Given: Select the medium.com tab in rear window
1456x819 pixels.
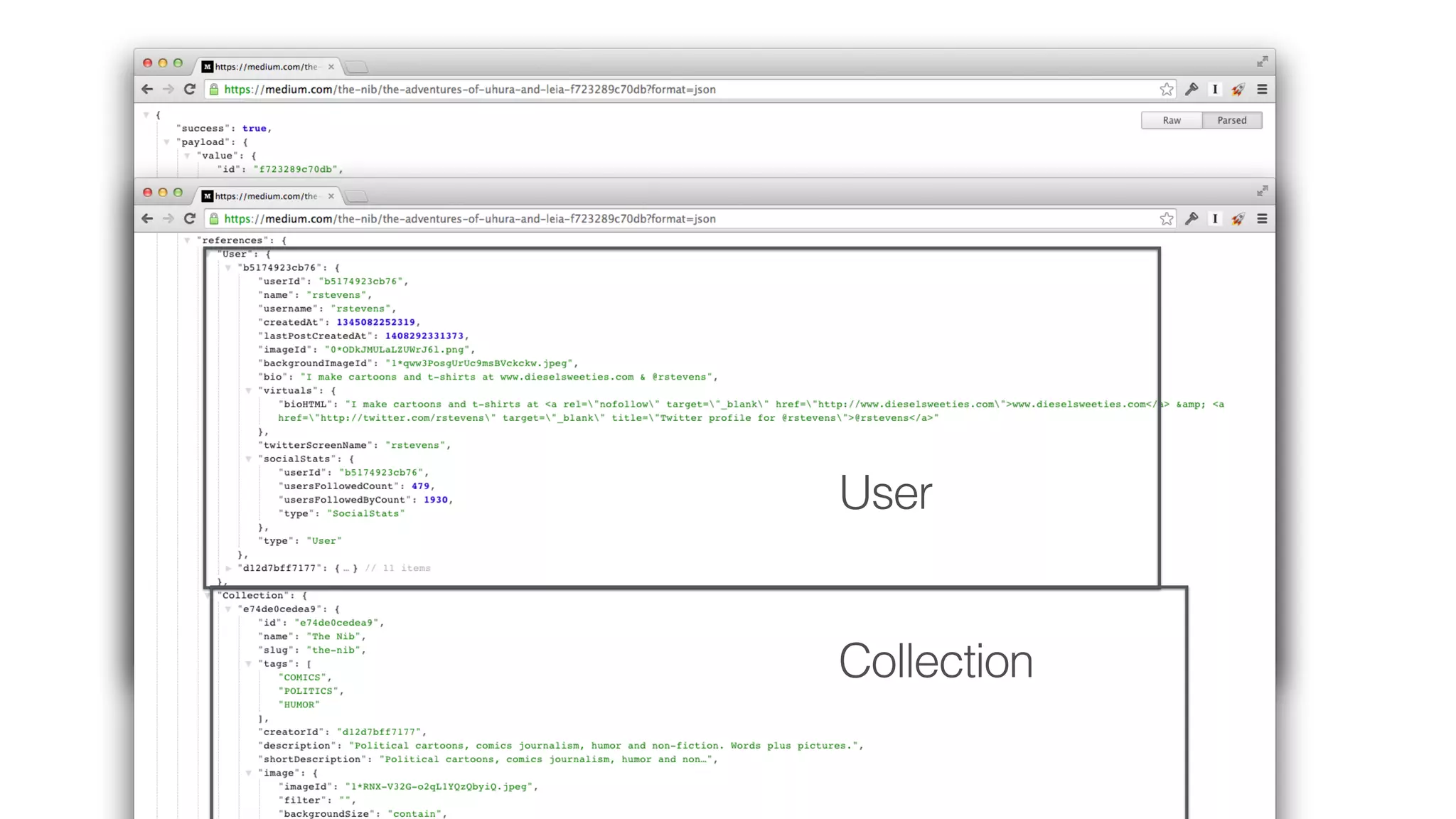Looking at the screenshot, I should click(267, 66).
